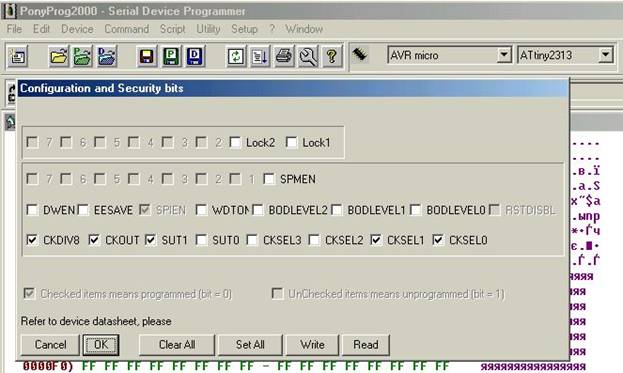This screenshot has height=373, width=623.
Task: Check the SPMEN fuse checkbox
Action: coord(269,179)
